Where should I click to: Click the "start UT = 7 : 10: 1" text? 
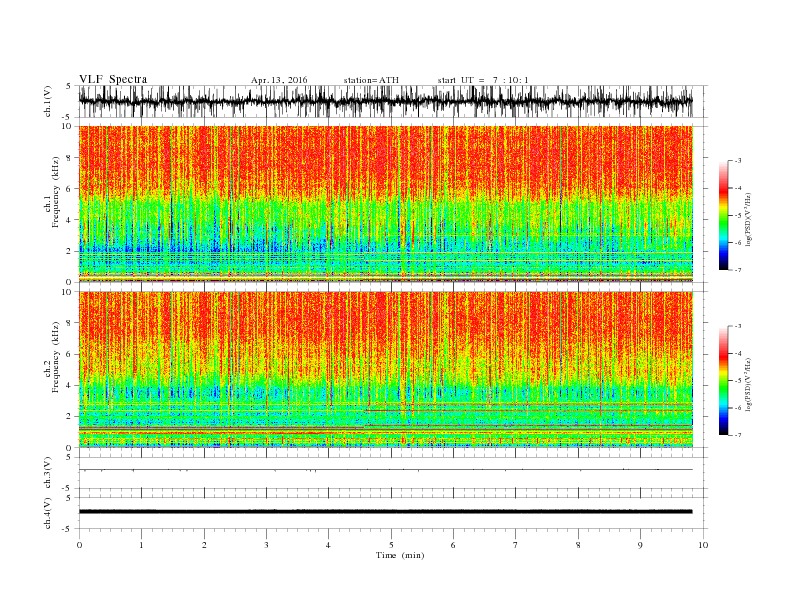(483, 80)
